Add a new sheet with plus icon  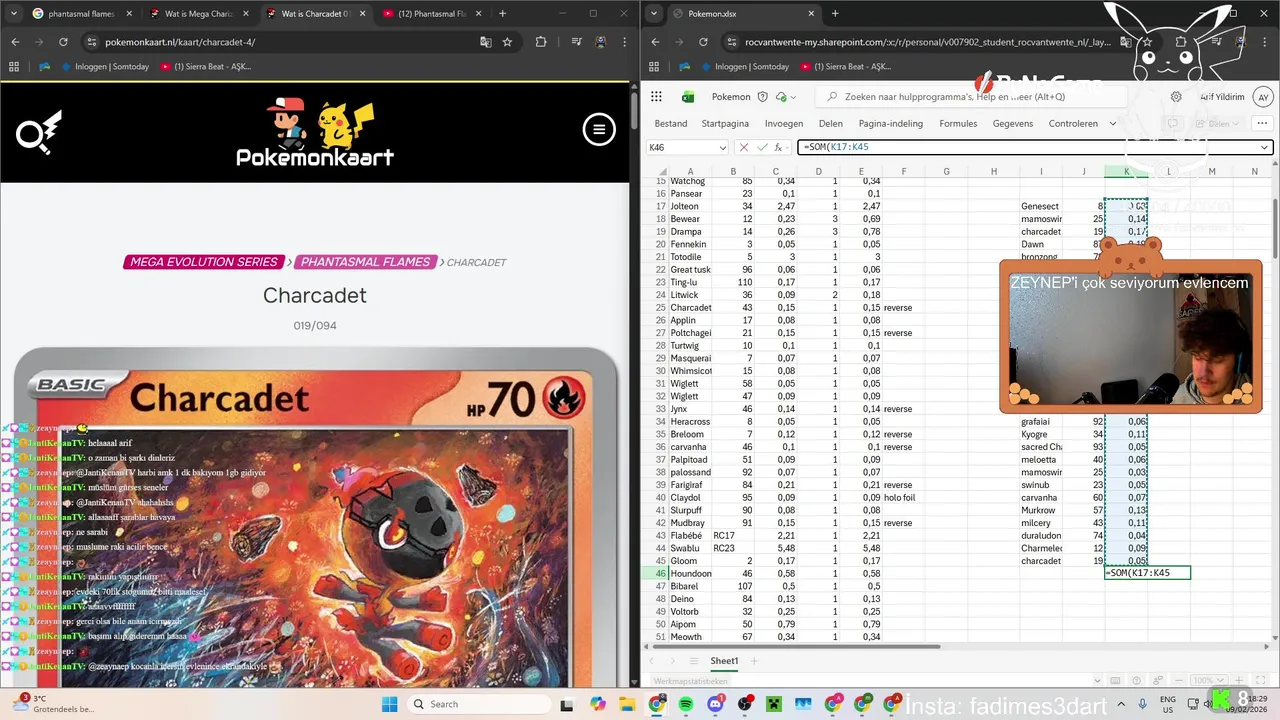[x=754, y=661]
